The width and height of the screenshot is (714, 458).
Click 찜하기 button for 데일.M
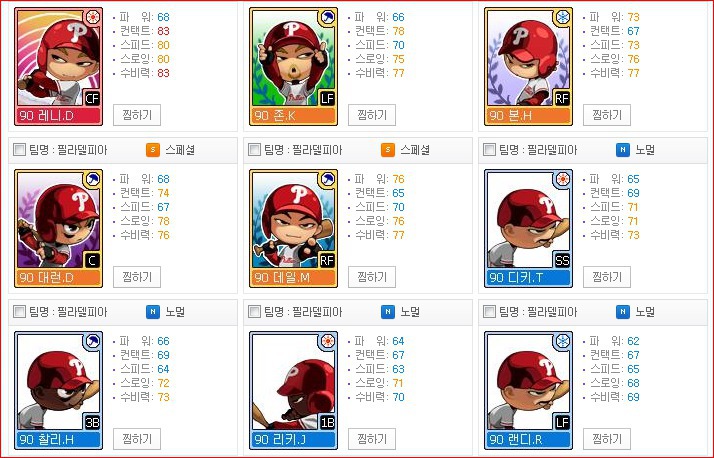pos(372,277)
